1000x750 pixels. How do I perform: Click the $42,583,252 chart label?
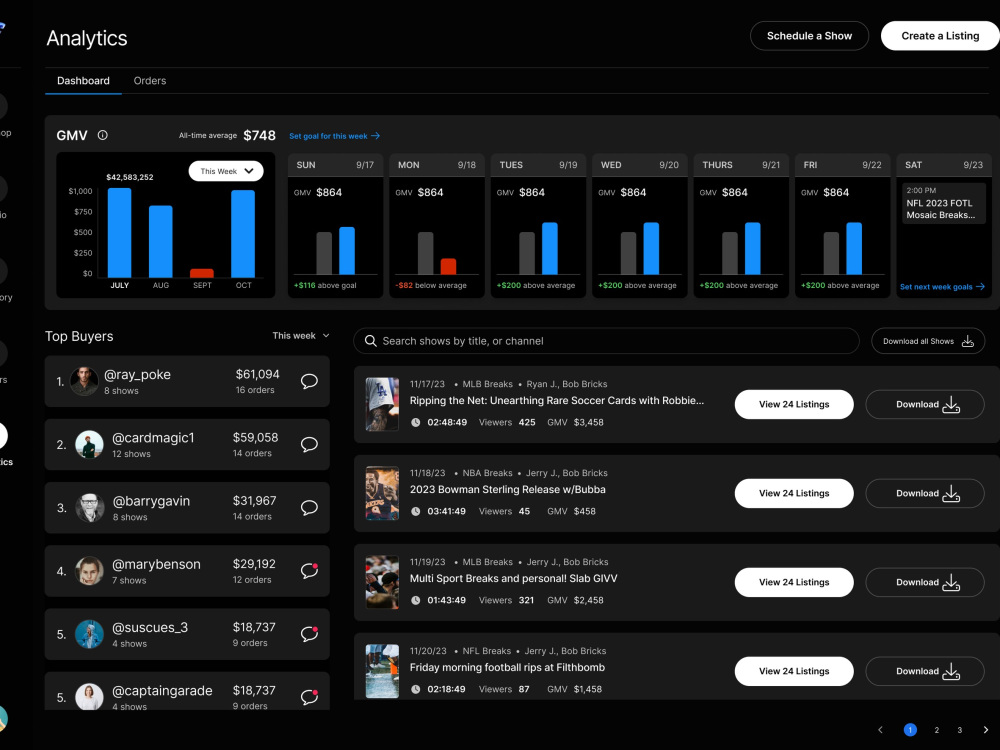tap(130, 177)
